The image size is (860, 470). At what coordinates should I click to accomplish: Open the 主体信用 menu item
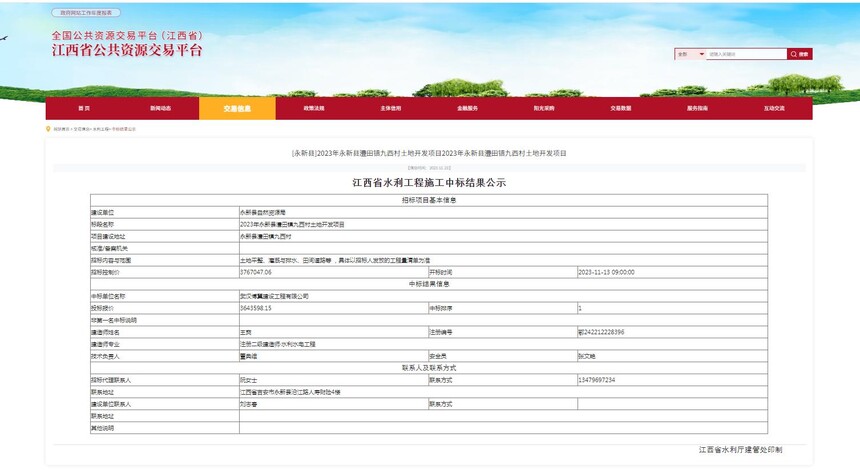pos(390,108)
